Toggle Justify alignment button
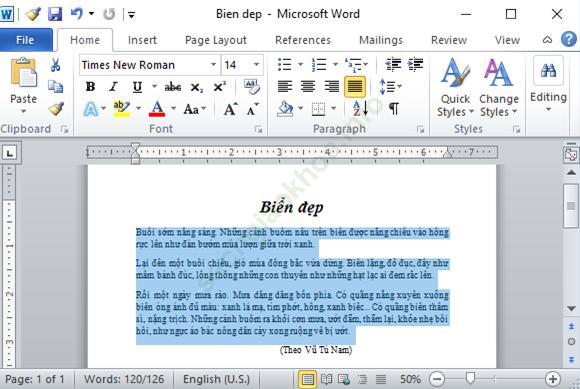Image resolution: width=580 pixels, height=389 pixels. [x=355, y=87]
